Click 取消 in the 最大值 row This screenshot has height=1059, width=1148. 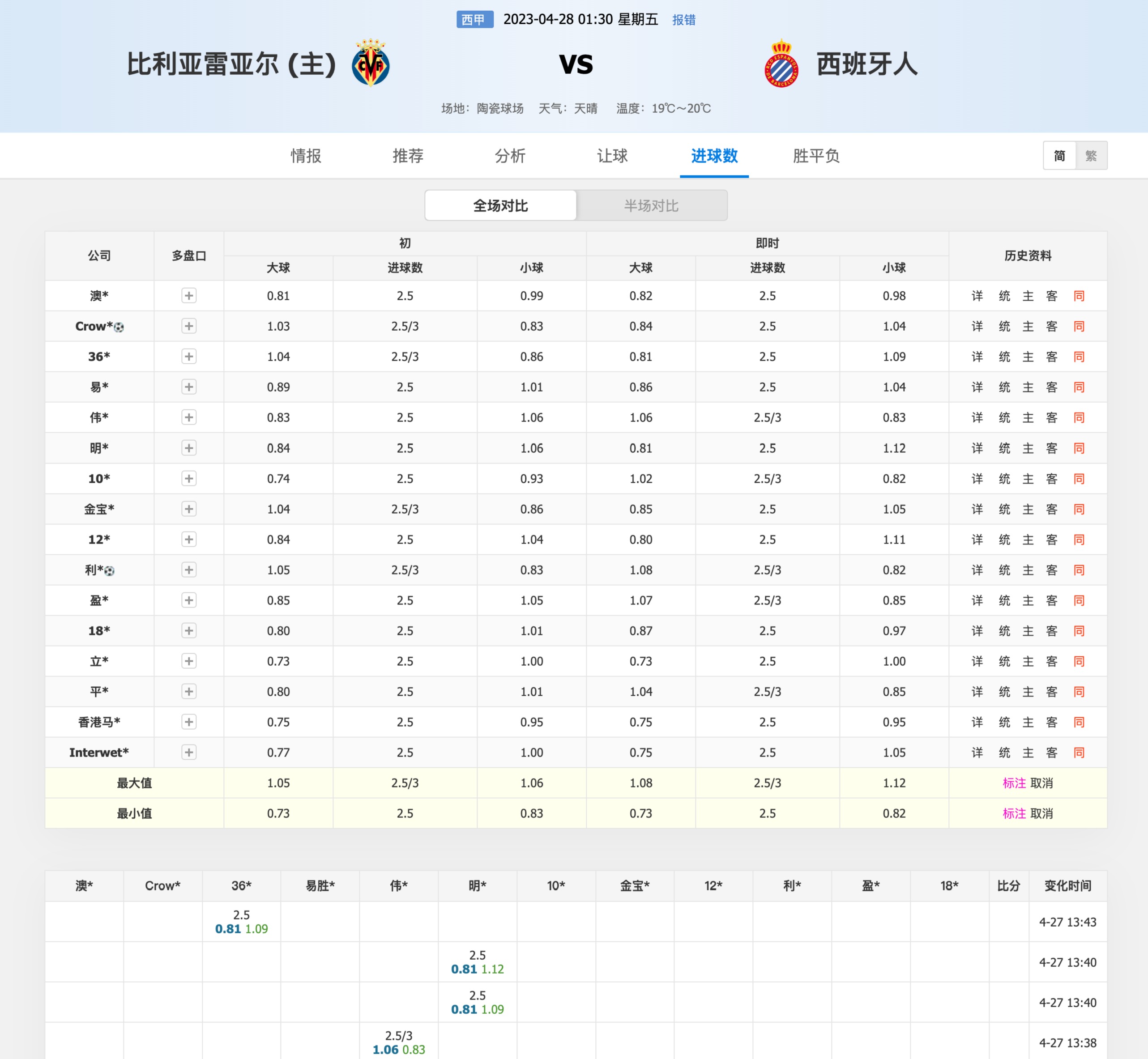1041,783
